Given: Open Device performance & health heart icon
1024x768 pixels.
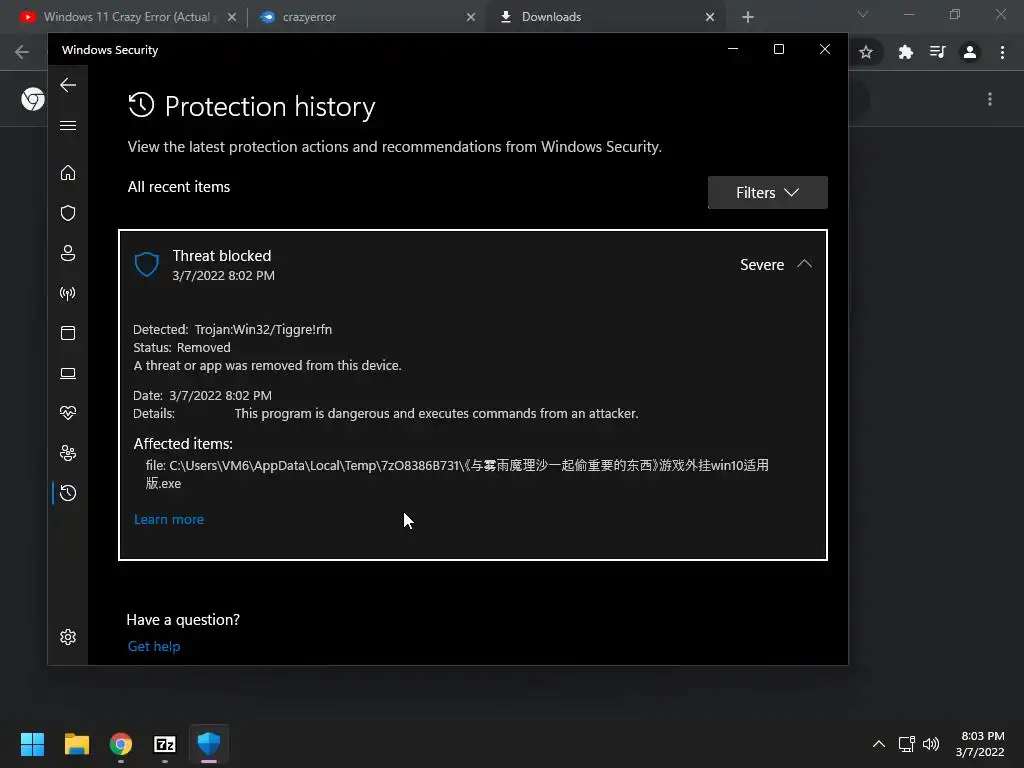Looking at the screenshot, I should pos(68,413).
